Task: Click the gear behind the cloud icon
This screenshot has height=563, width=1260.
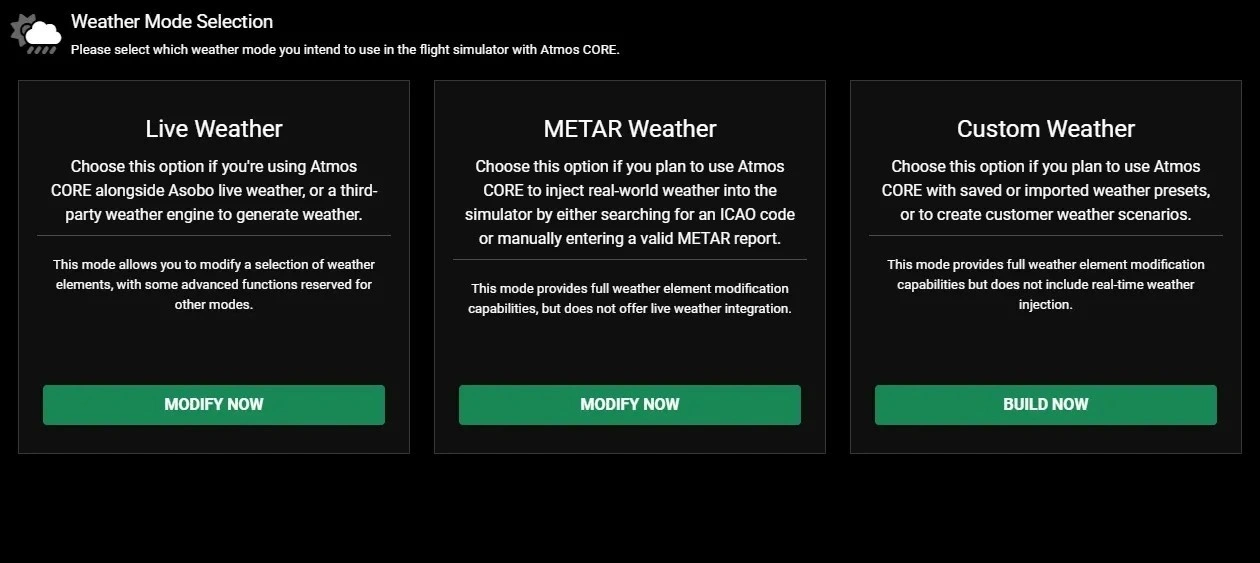Action: 20,27
